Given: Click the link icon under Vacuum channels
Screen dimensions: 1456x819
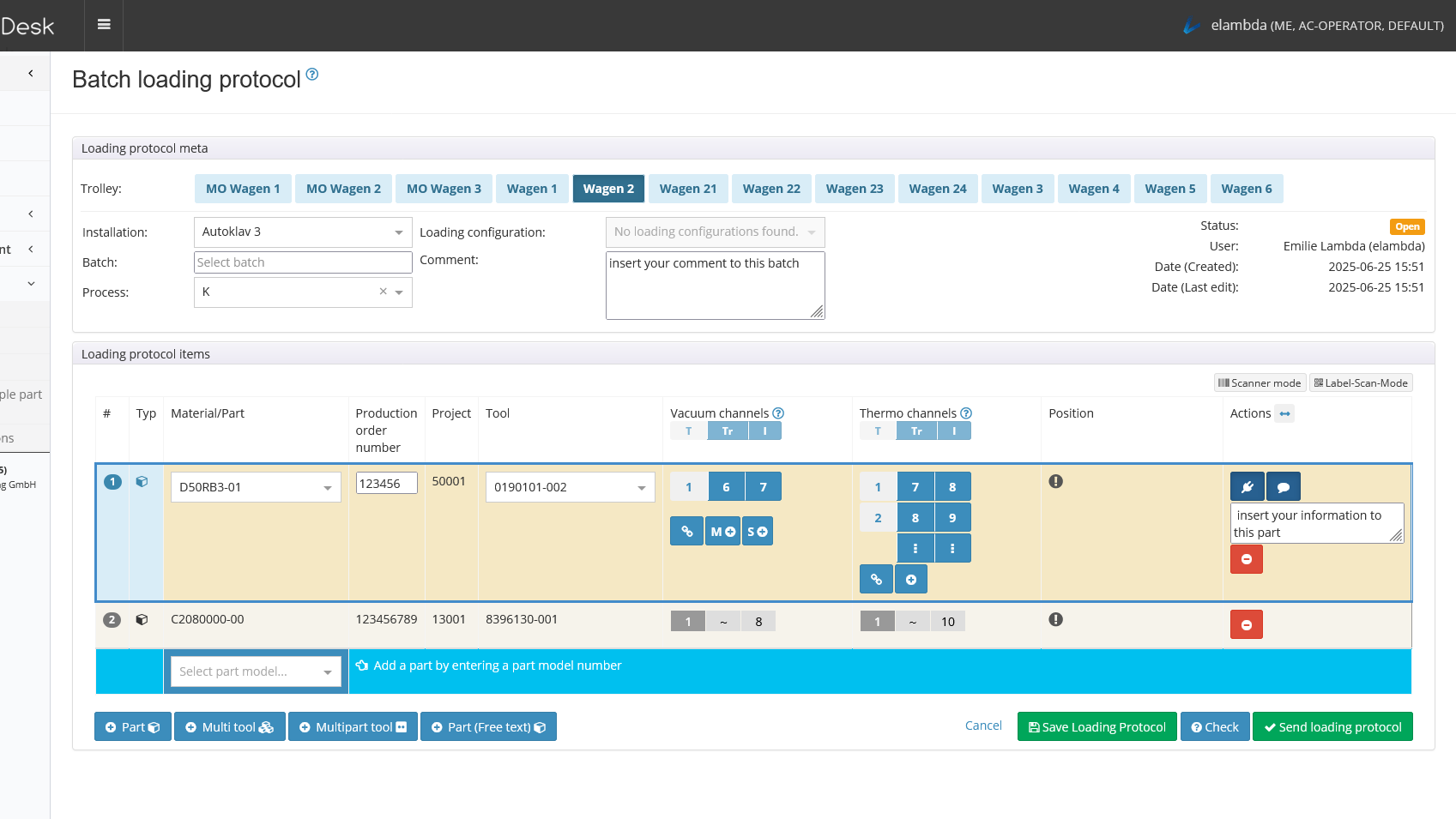Looking at the screenshot, I should pos(686,531).
